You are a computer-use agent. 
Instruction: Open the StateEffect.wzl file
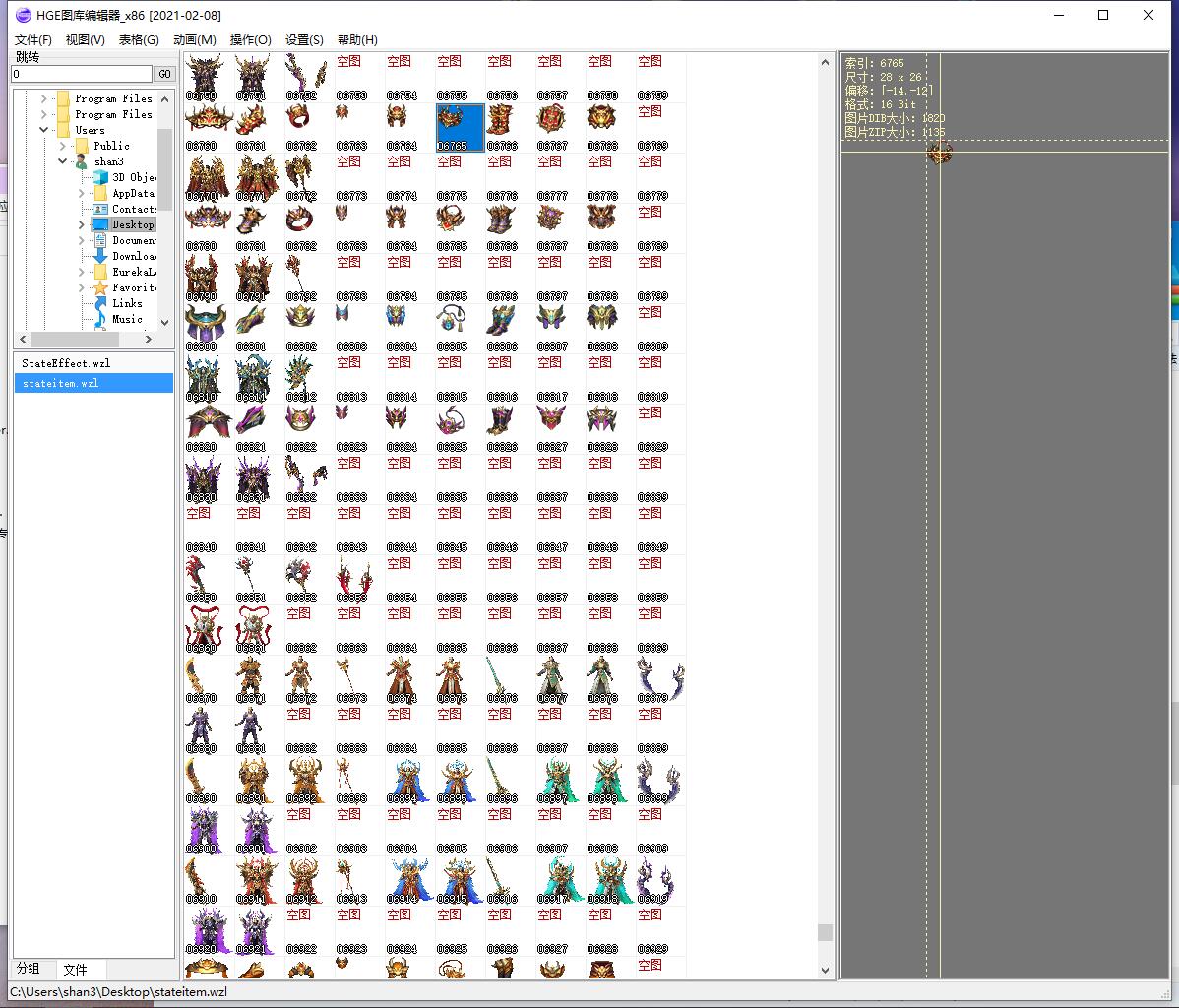pyautogui.click(x=94, y=363)
